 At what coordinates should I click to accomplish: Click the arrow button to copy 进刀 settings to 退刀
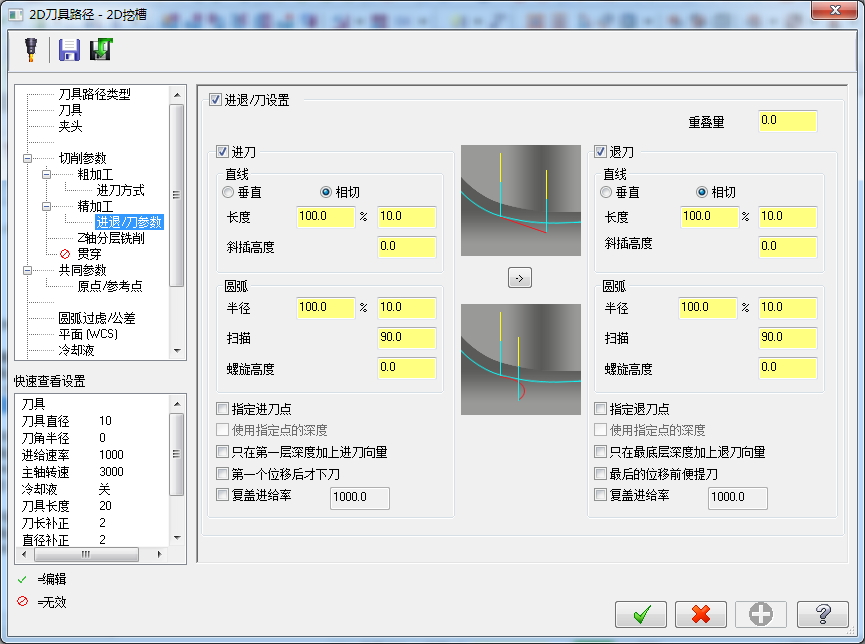519,277
